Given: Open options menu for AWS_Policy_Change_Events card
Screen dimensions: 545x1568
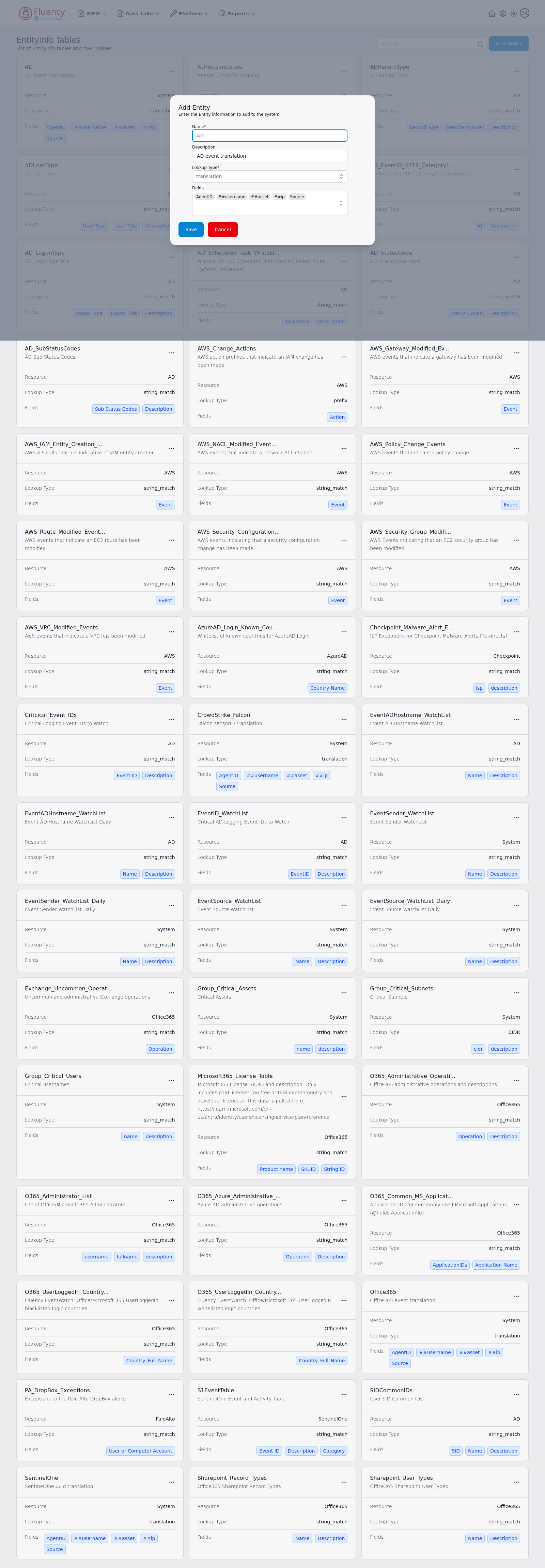Looking at the screenshot, I should (x=516, y=449).
